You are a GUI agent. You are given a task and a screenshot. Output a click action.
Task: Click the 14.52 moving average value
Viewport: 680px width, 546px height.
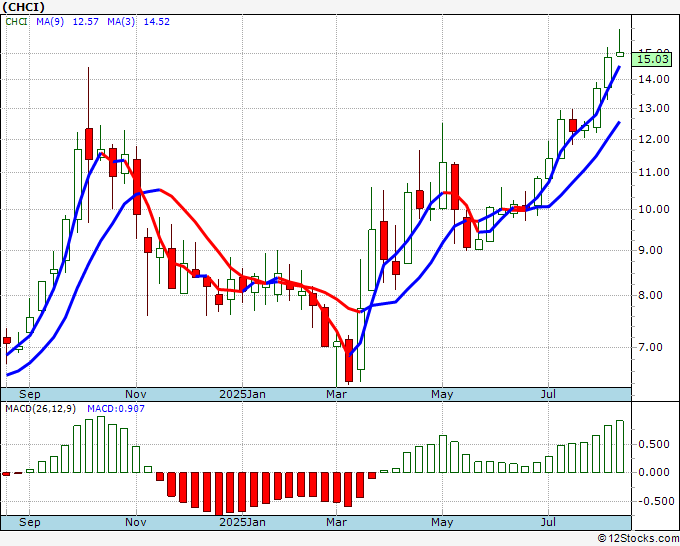click(157, 22)
